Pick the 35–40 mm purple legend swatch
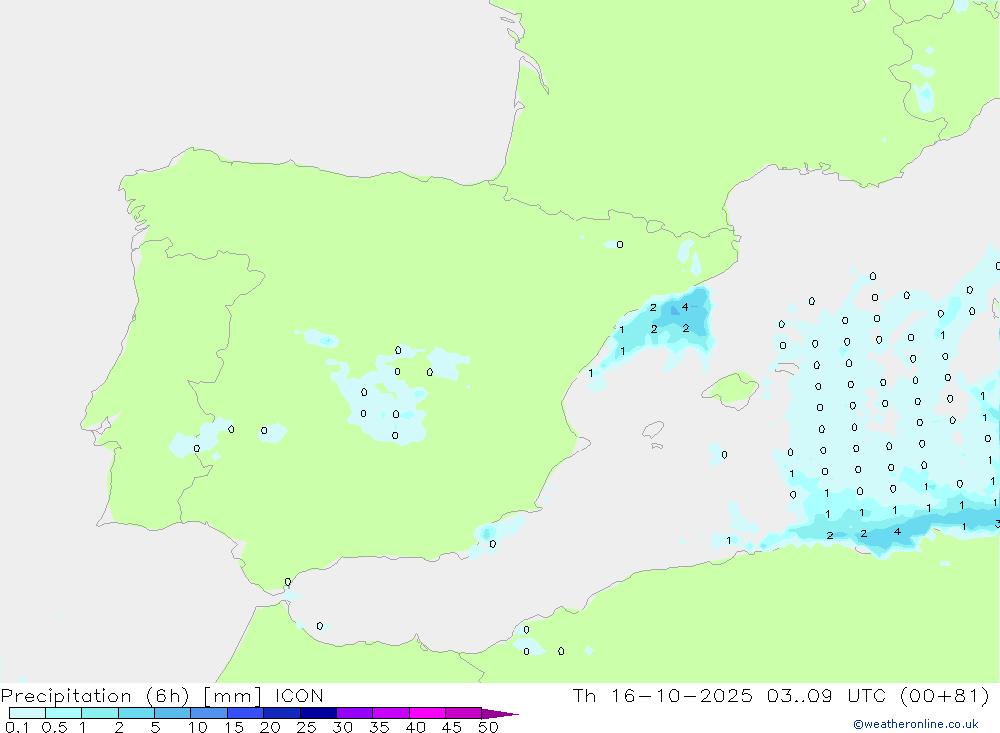Viewport: 1000px width, 733px height. (x=391, y=713)
